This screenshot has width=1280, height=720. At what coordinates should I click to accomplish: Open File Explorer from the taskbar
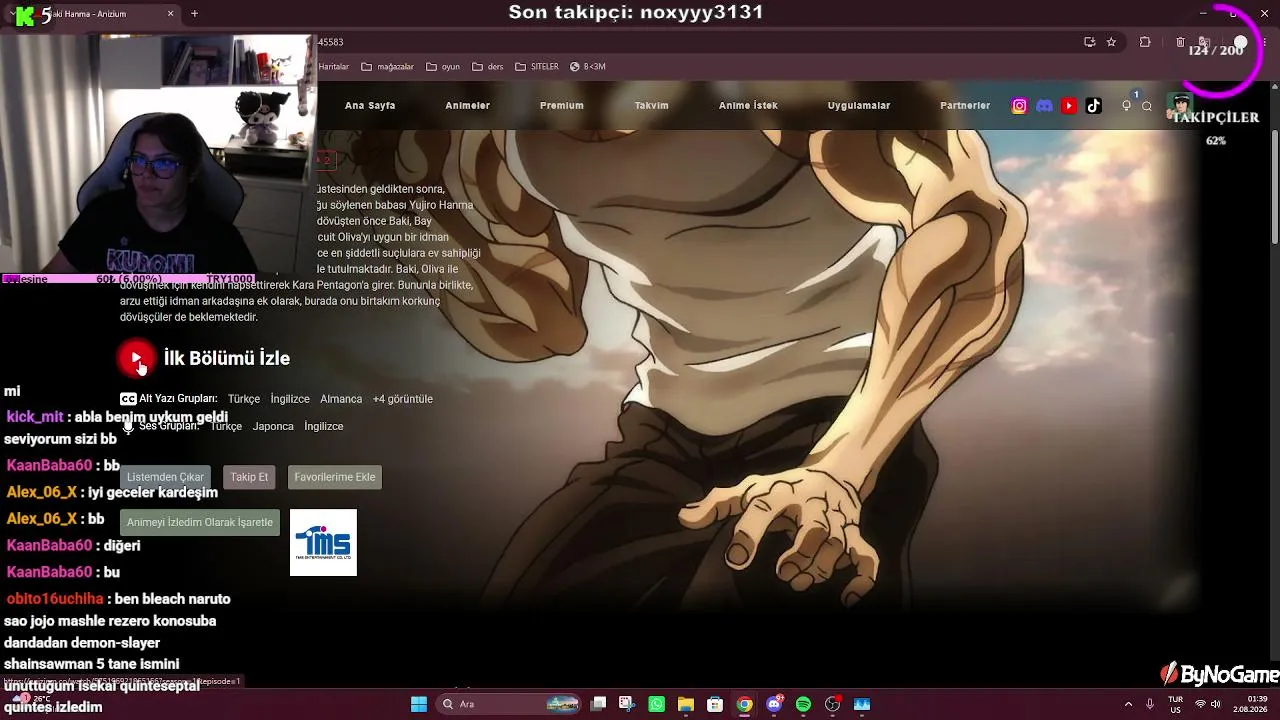(x=686, y=704)
